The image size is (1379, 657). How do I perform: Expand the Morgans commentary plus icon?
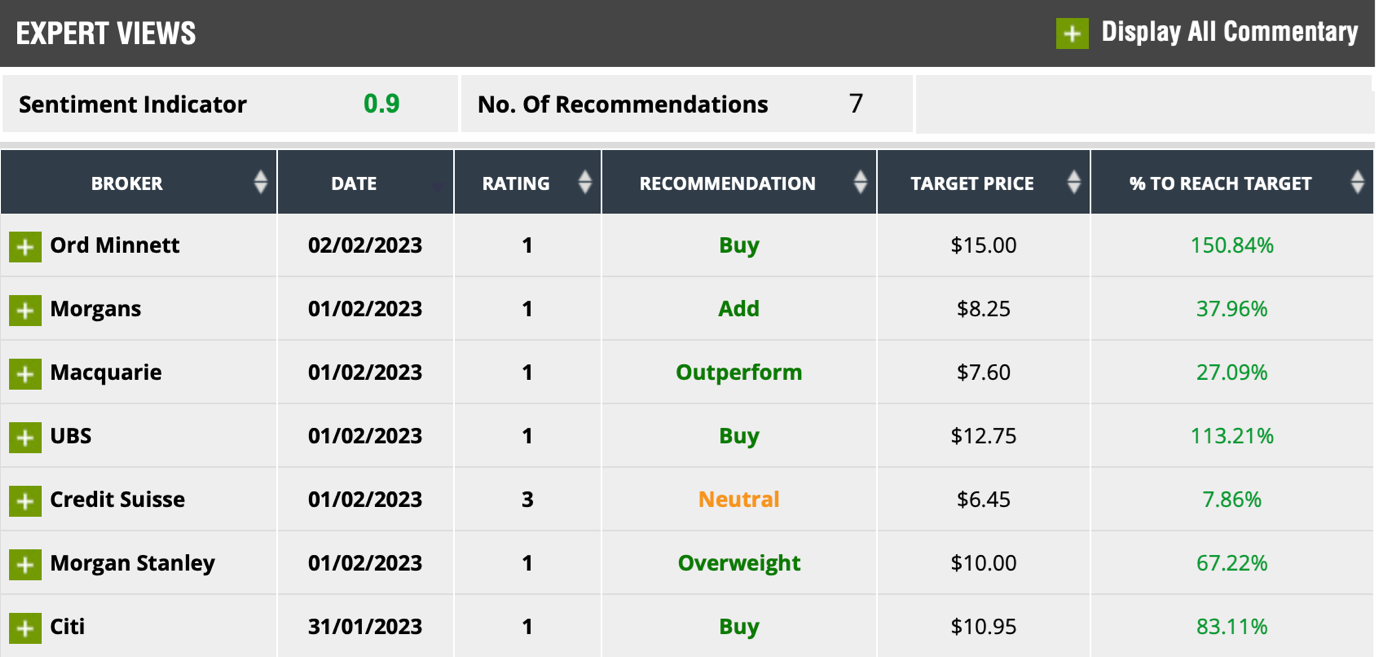pyautogui.click(x=25, y=310)
